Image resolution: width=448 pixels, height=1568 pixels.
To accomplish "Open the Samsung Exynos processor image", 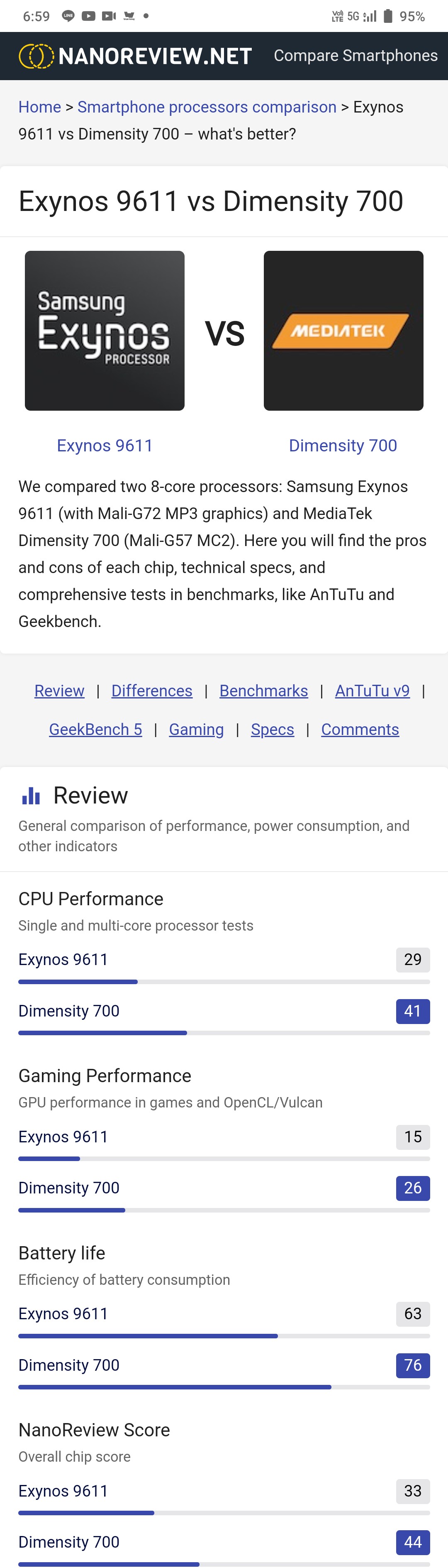I will tap(105, 331).
